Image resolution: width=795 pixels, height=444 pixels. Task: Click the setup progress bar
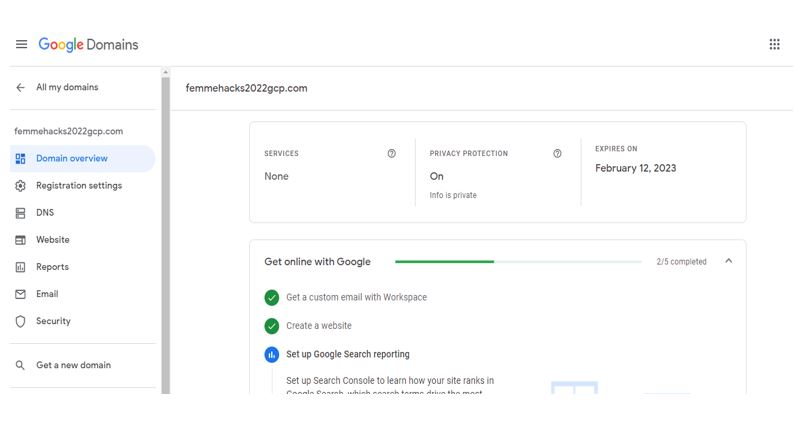tap(518, 262)
